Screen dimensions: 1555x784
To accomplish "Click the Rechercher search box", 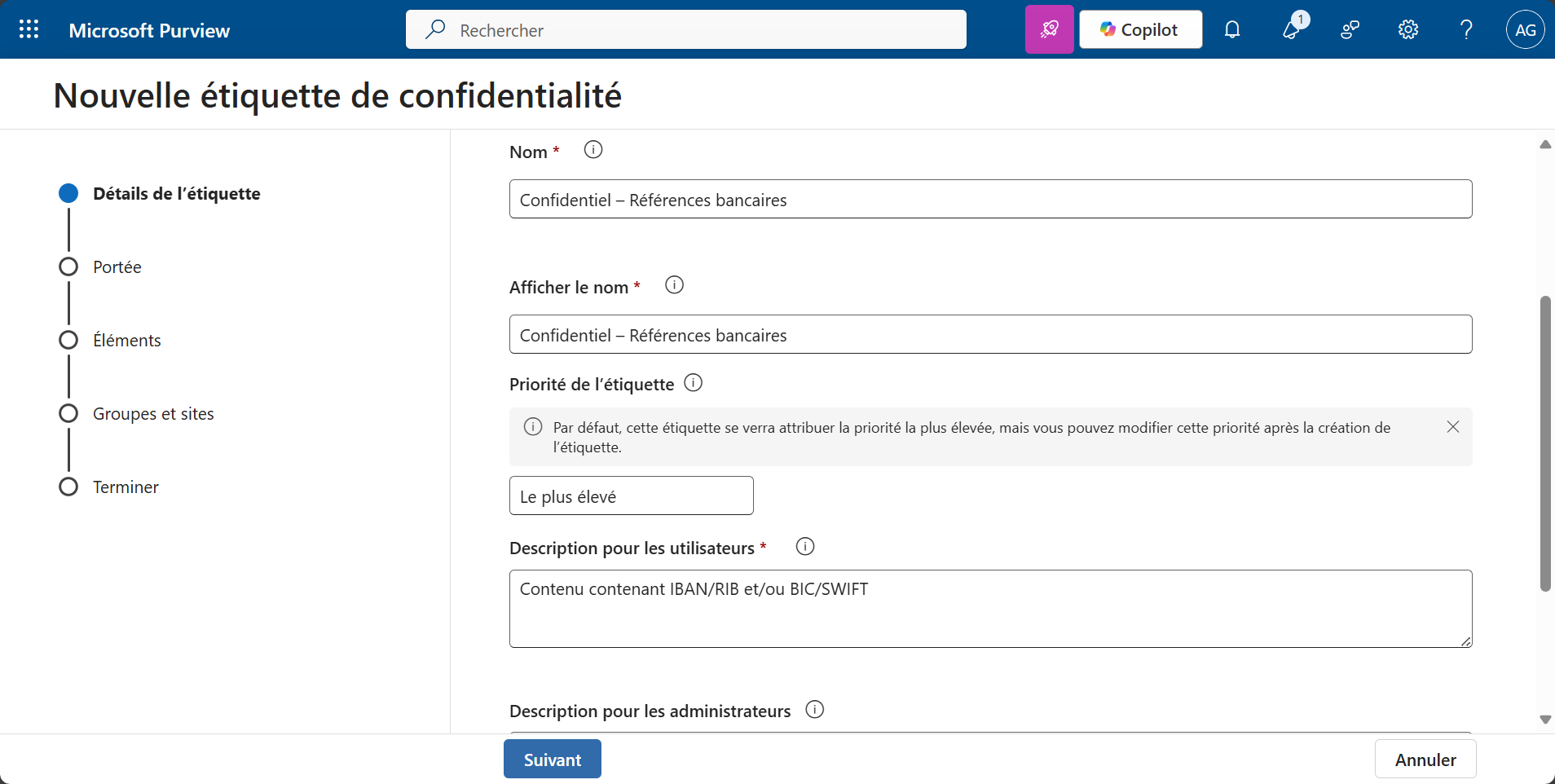I will click(x=685, y=30).
